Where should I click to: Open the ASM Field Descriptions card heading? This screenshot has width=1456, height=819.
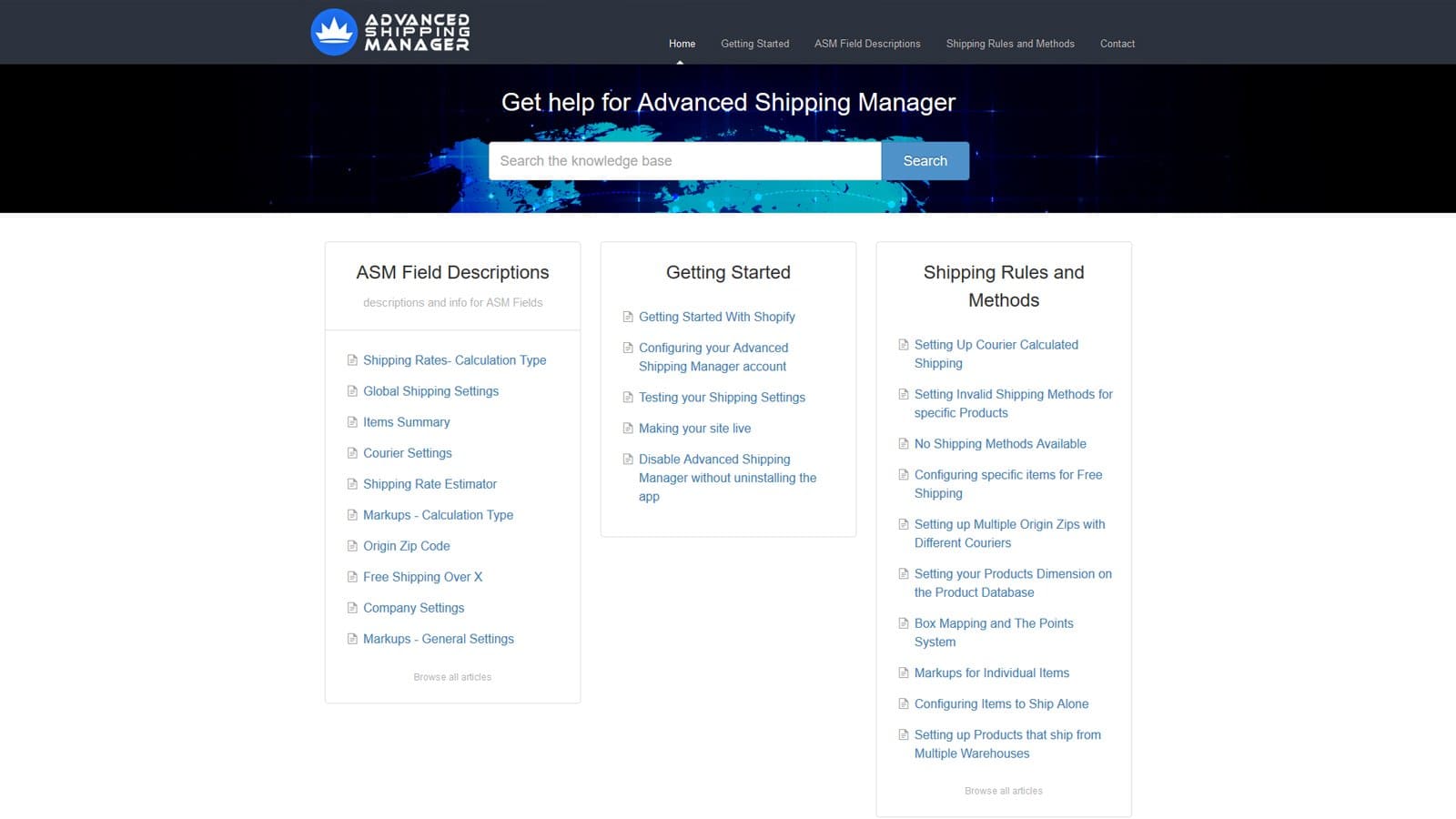452,272
